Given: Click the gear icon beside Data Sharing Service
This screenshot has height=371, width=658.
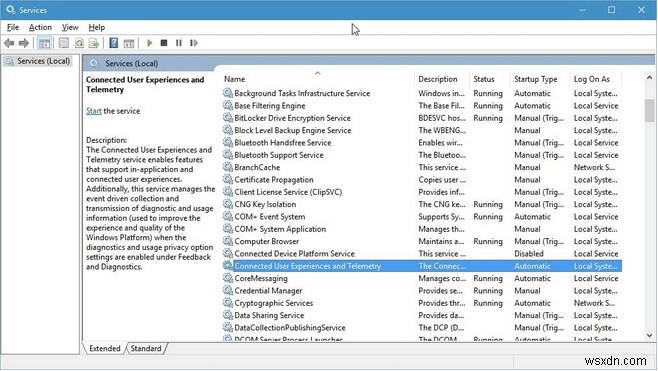Looking at the screenshot, I should (228, 315).
